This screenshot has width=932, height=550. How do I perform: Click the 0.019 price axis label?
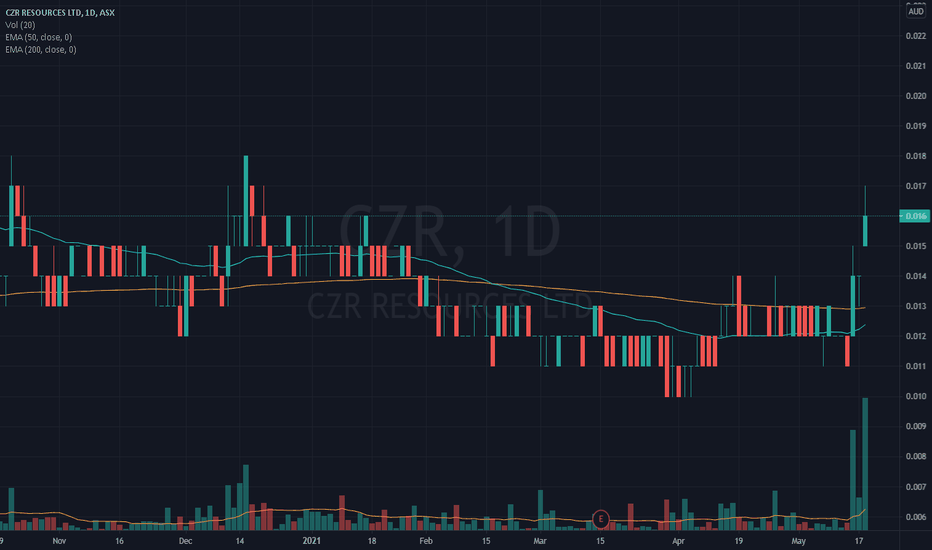tap(915, 126)
